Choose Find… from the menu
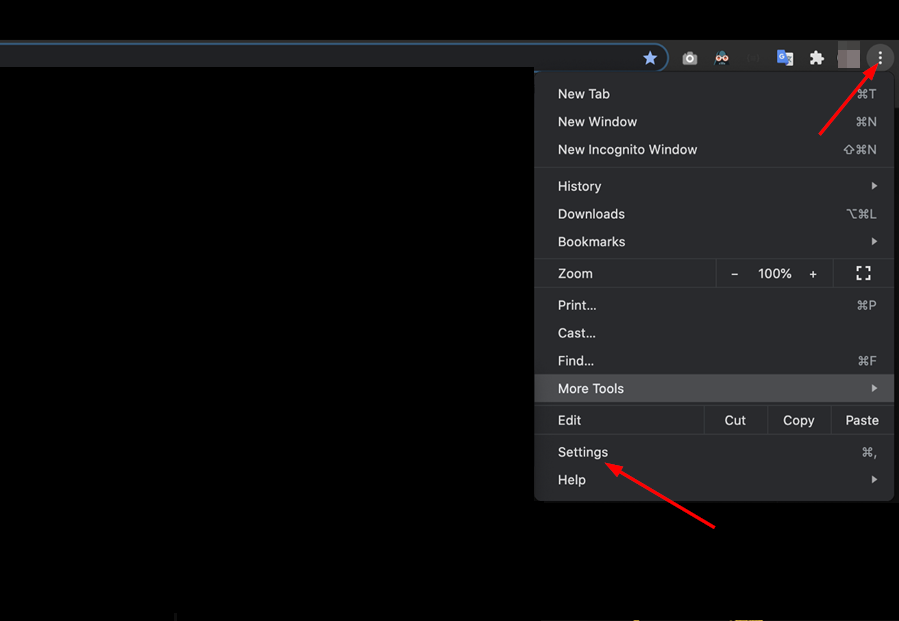 (x=714, y=361)
